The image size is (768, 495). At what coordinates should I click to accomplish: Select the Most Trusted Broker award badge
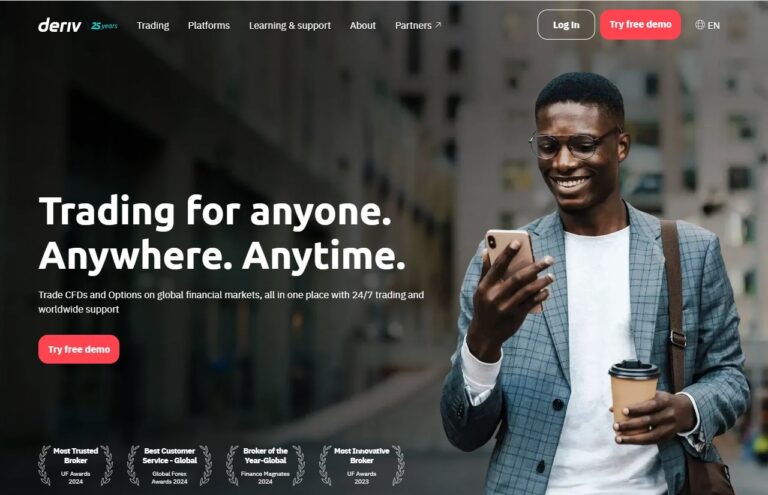(75, 465)
